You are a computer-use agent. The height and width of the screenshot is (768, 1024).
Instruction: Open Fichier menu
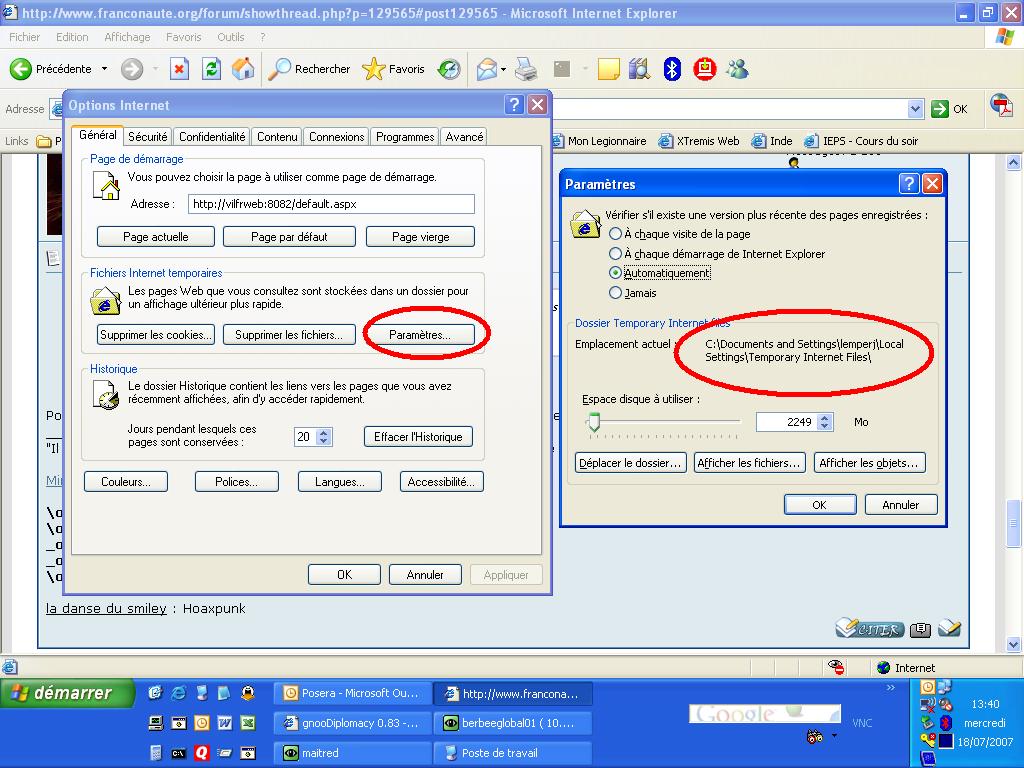pyautogui.click(x=25, y=37)
